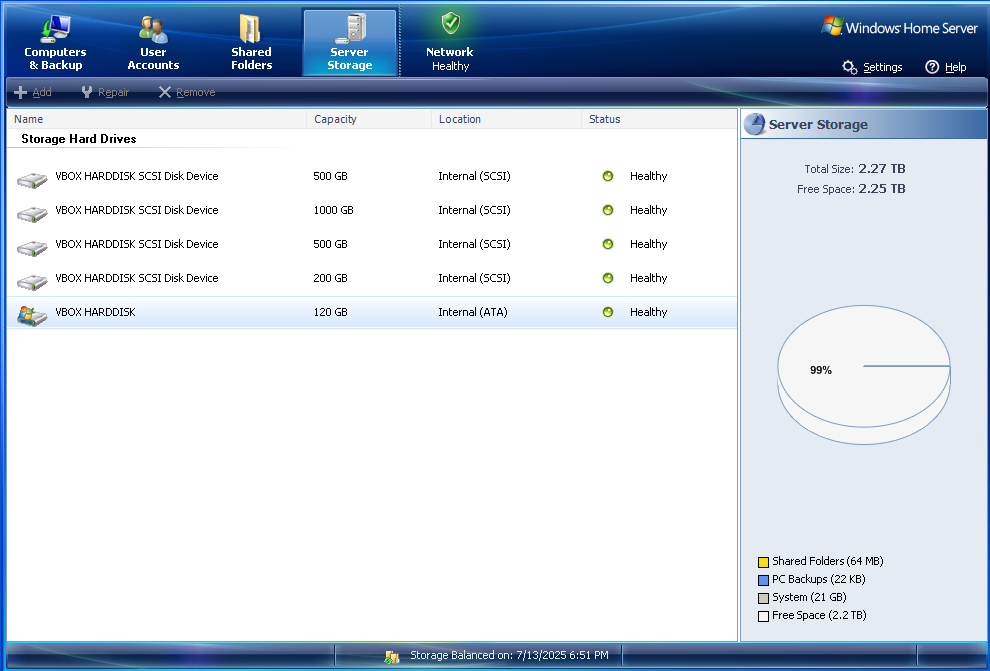Click the blue PC Backups legend swatch
990x671 pixels.
click(763, 580)
